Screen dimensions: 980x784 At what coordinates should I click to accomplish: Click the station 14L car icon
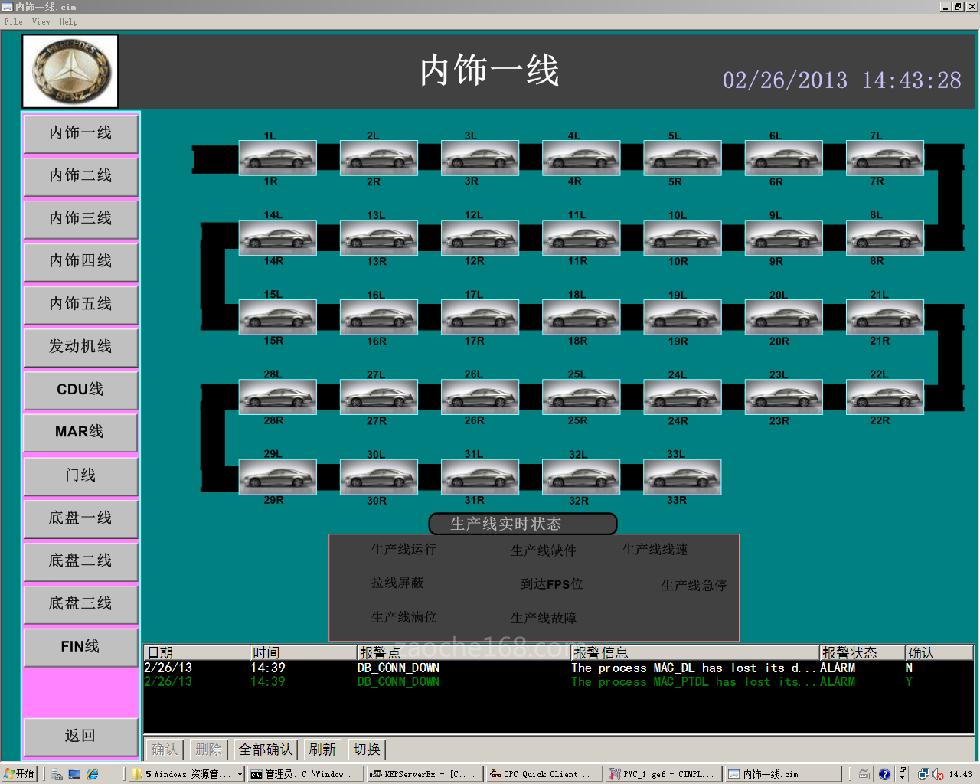pos(277,237)
